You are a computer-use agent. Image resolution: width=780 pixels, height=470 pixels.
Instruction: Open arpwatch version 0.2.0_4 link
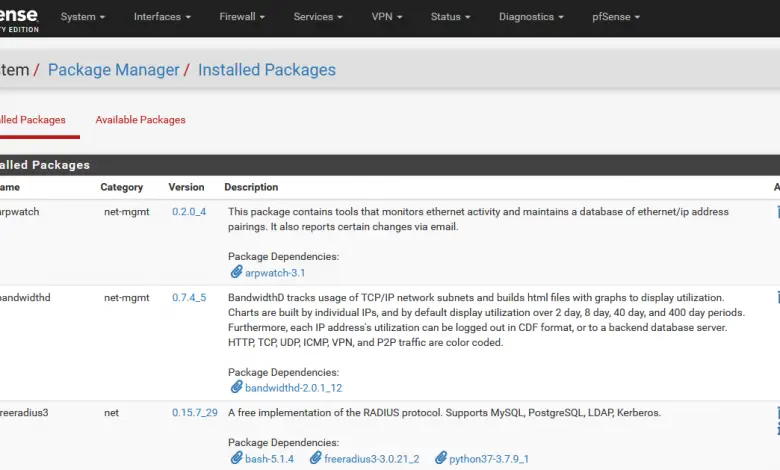[189, 212]
